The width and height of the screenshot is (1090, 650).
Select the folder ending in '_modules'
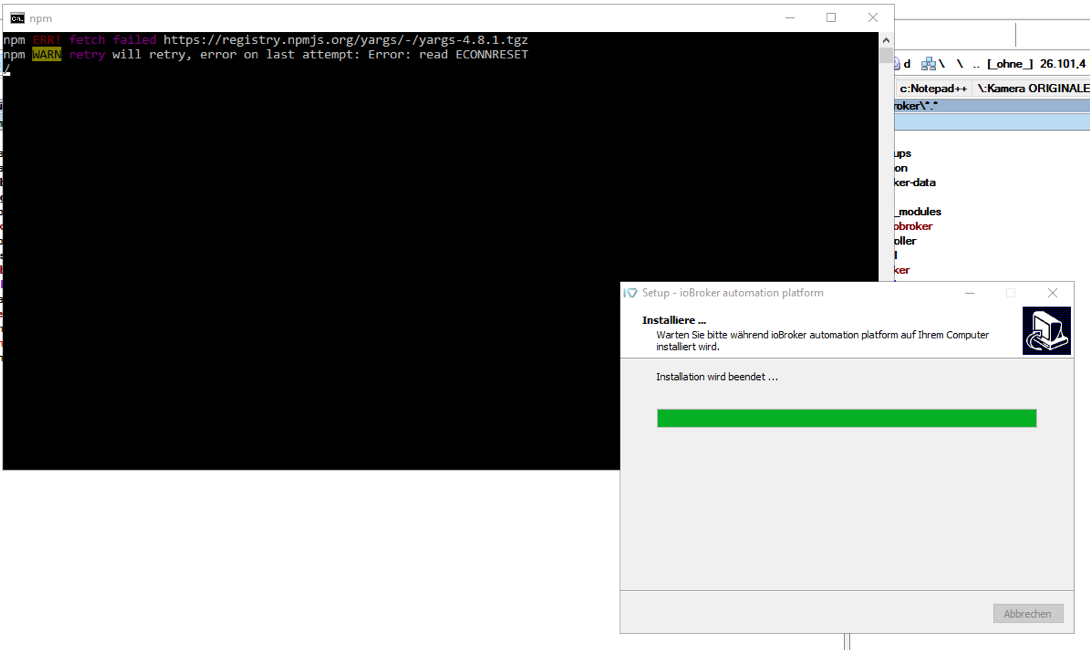click(918, 212)
